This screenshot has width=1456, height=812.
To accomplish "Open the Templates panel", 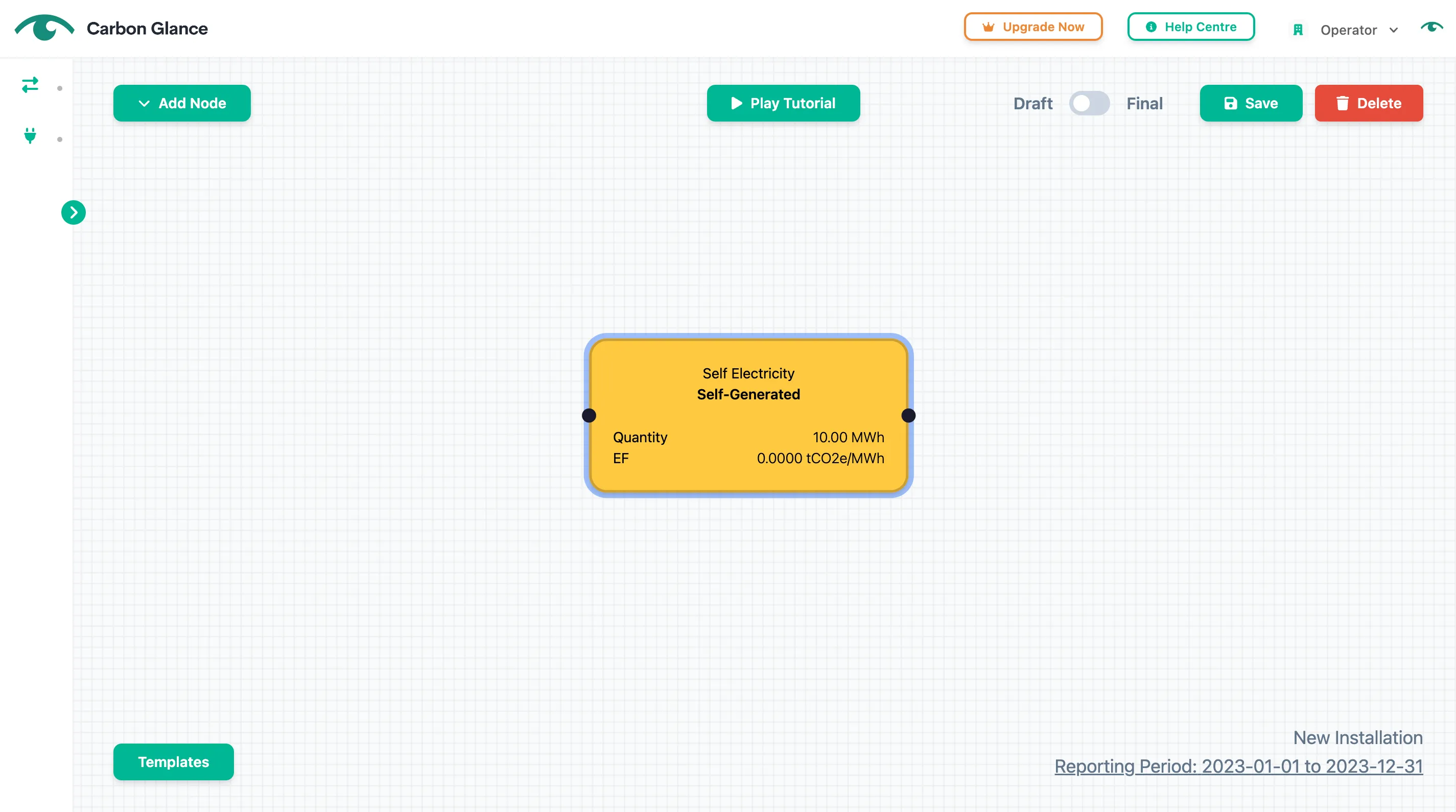I will point(174,762).
